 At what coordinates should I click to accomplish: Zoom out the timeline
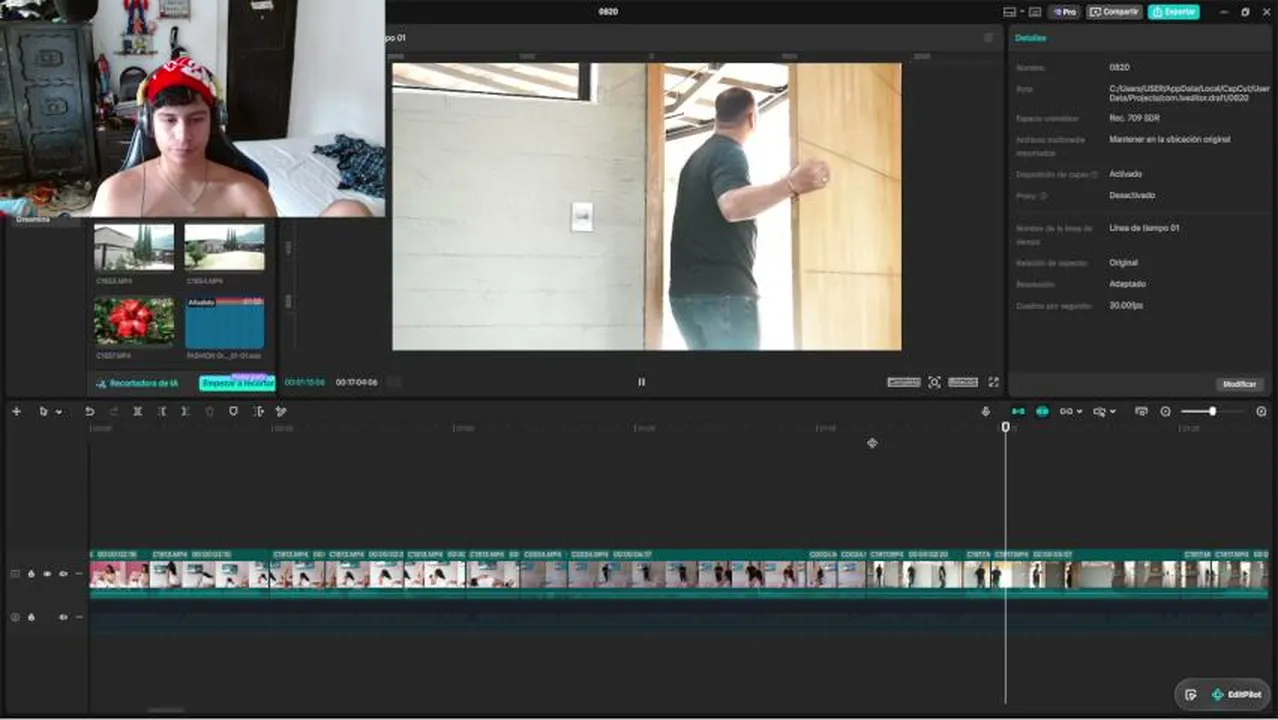[1165, 411]
